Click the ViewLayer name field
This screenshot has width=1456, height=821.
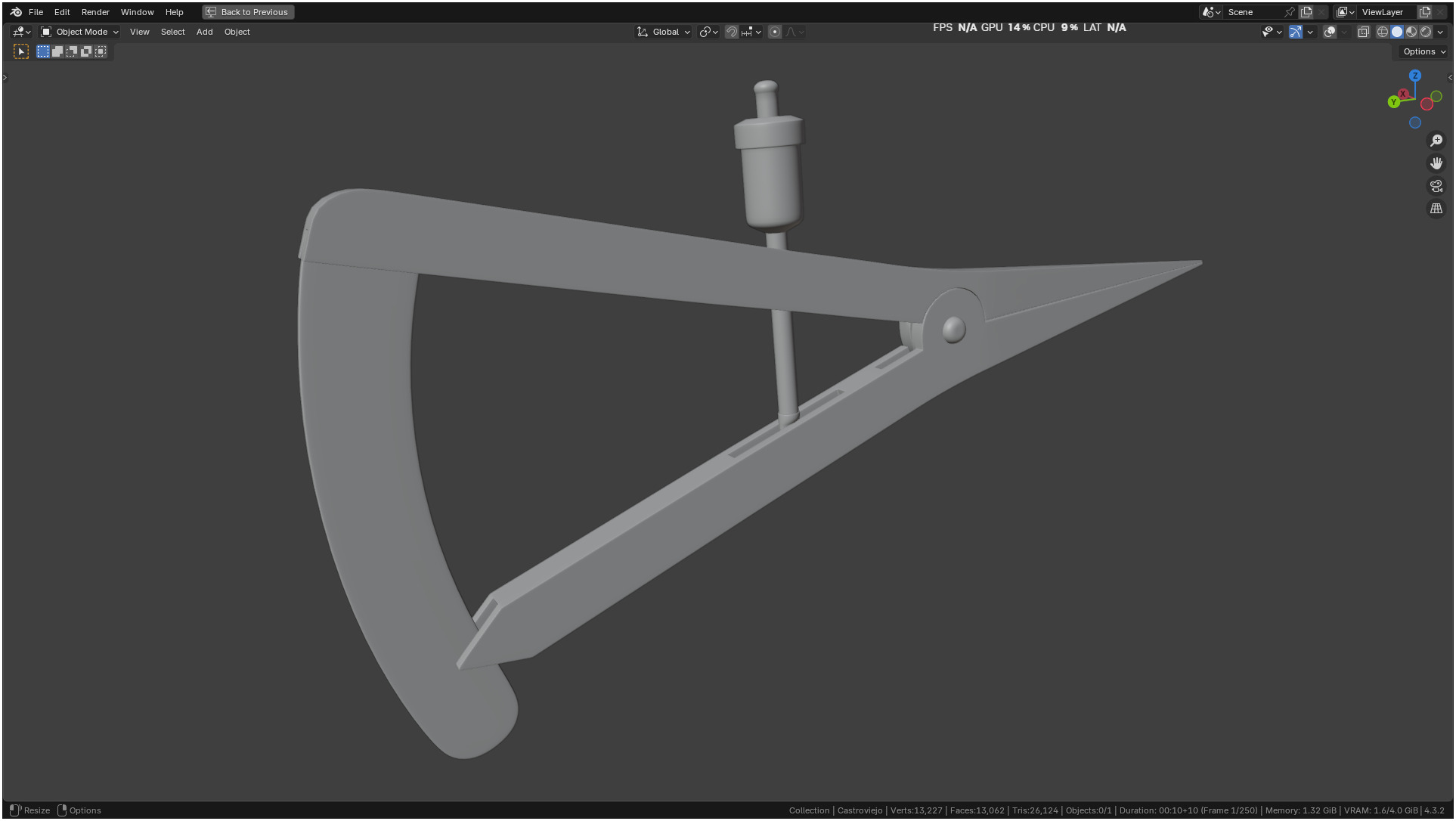tap(1387, 12)
